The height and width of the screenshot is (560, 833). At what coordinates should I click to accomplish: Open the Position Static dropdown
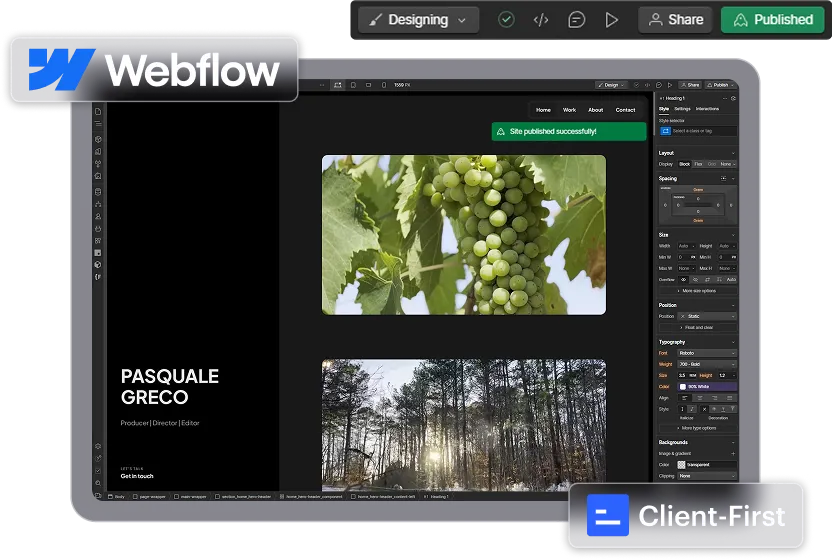click(708, 316)
